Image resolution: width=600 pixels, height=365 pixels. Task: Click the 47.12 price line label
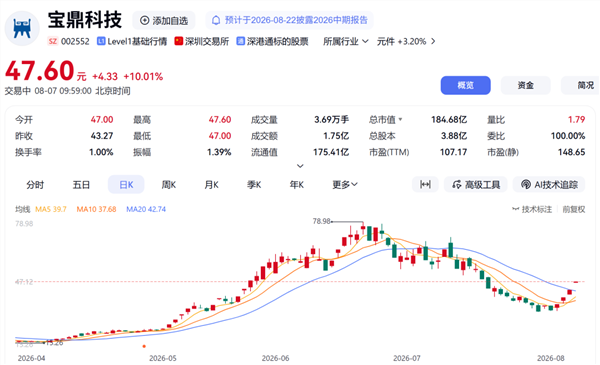[24, 282]
